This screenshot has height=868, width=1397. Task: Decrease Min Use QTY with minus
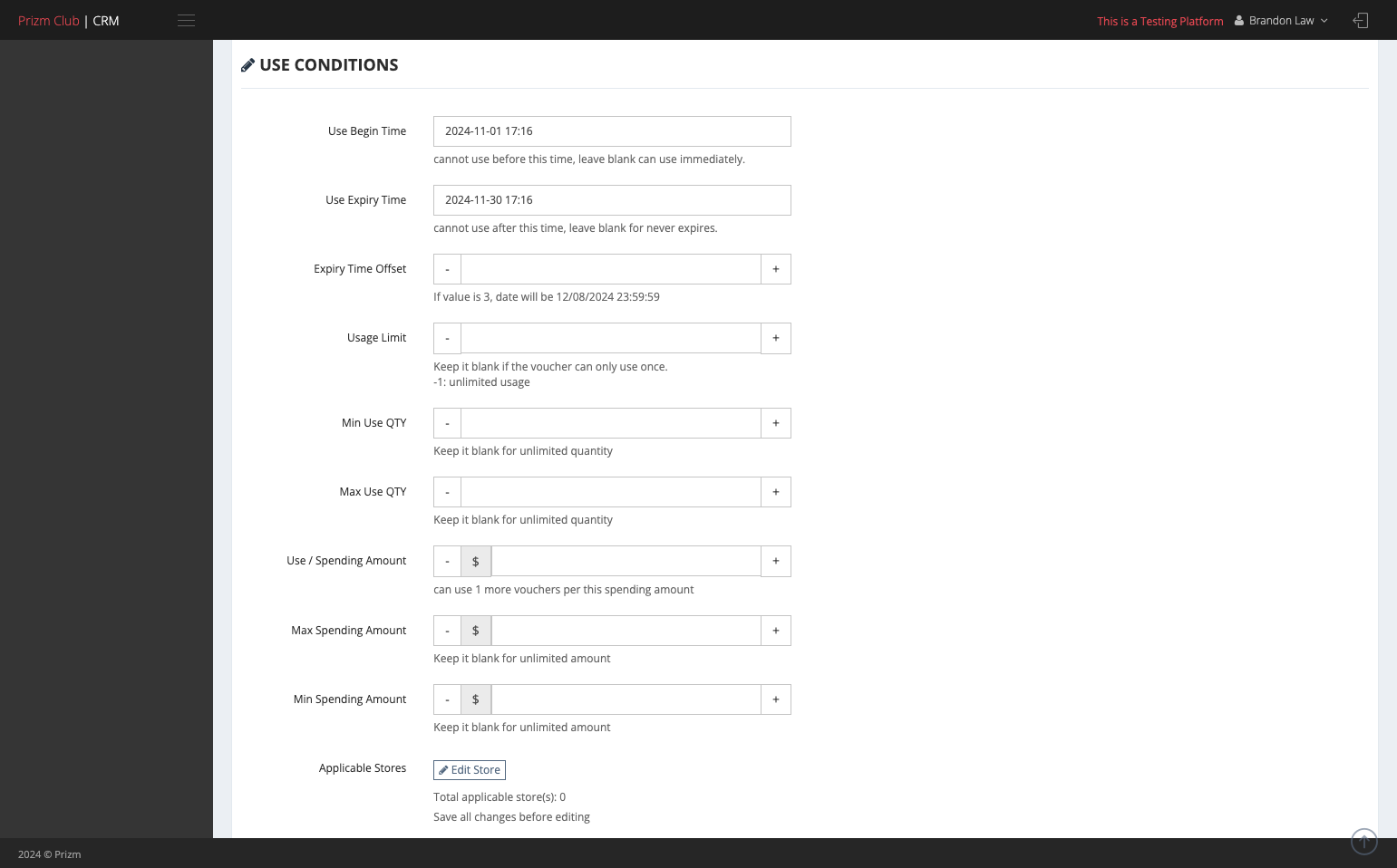(x=447, y=423)
